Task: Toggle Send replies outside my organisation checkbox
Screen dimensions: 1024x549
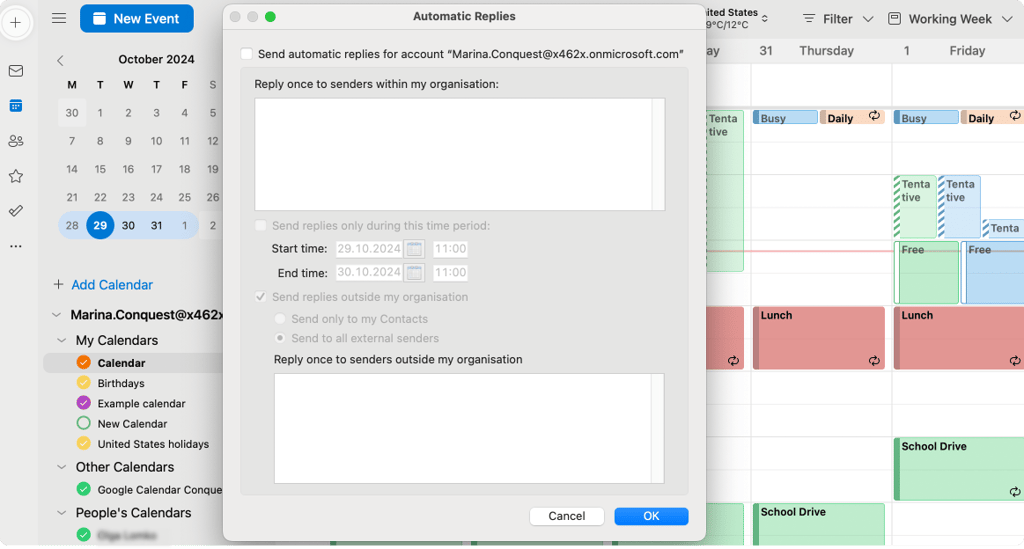Action: click(261, 296)
